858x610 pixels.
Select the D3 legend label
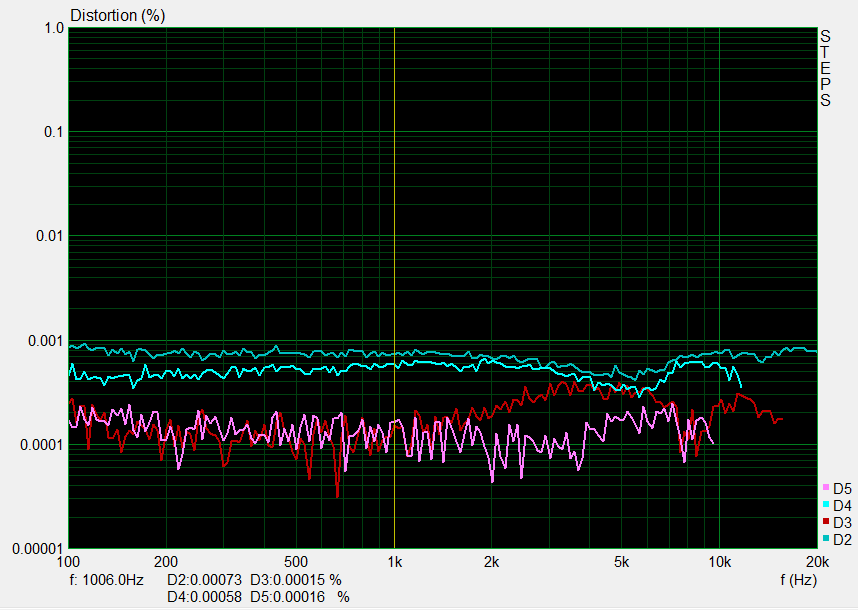(842, 522)
